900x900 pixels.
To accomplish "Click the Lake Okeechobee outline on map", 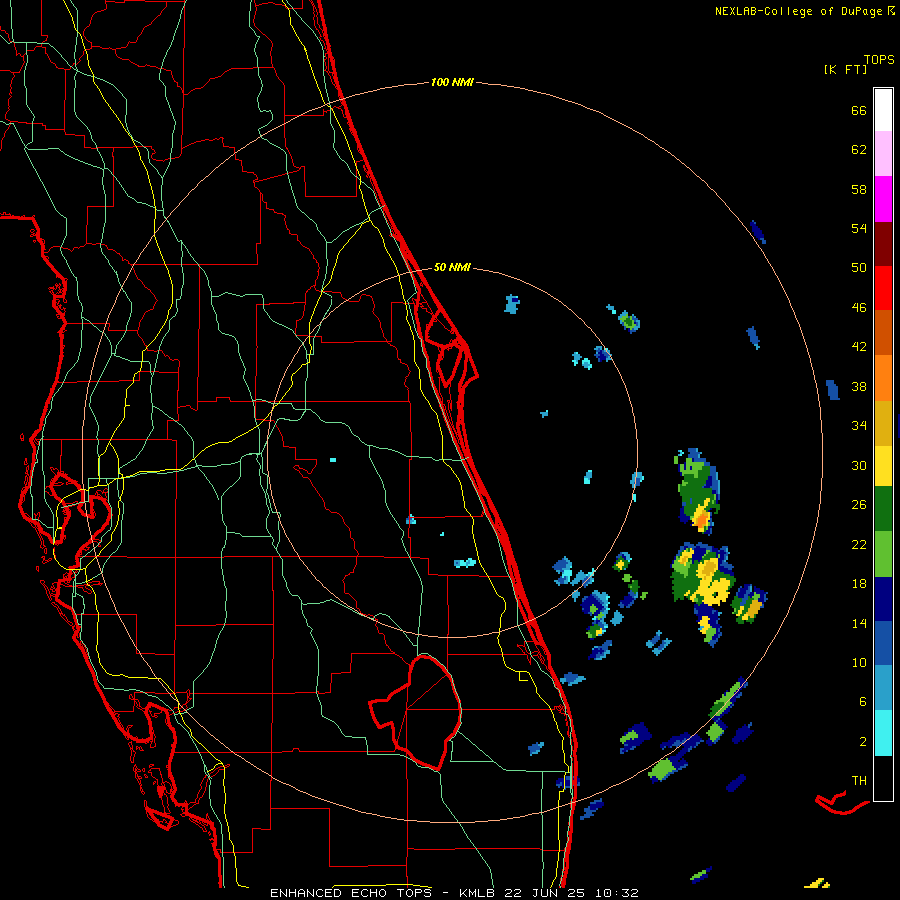I will pos(416,712).
